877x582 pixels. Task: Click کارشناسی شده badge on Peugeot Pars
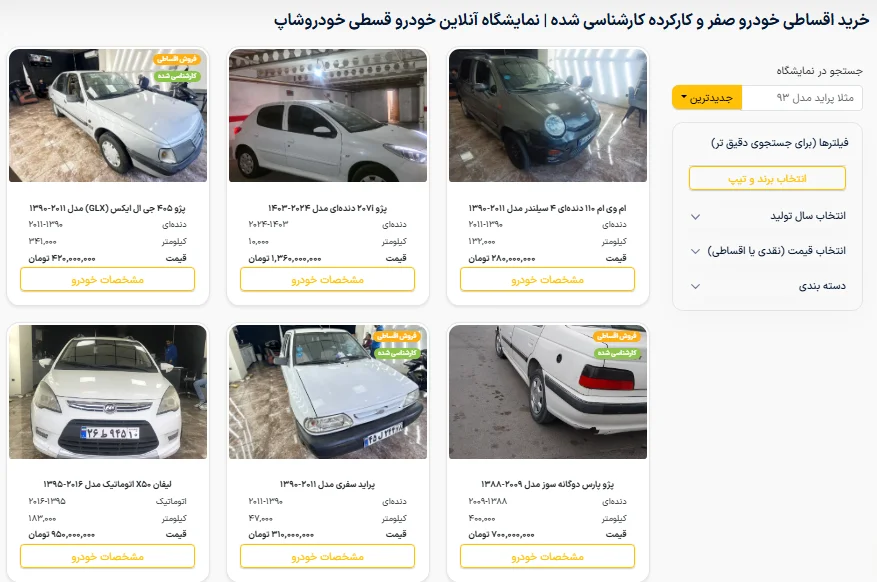[x=617, y=353]
